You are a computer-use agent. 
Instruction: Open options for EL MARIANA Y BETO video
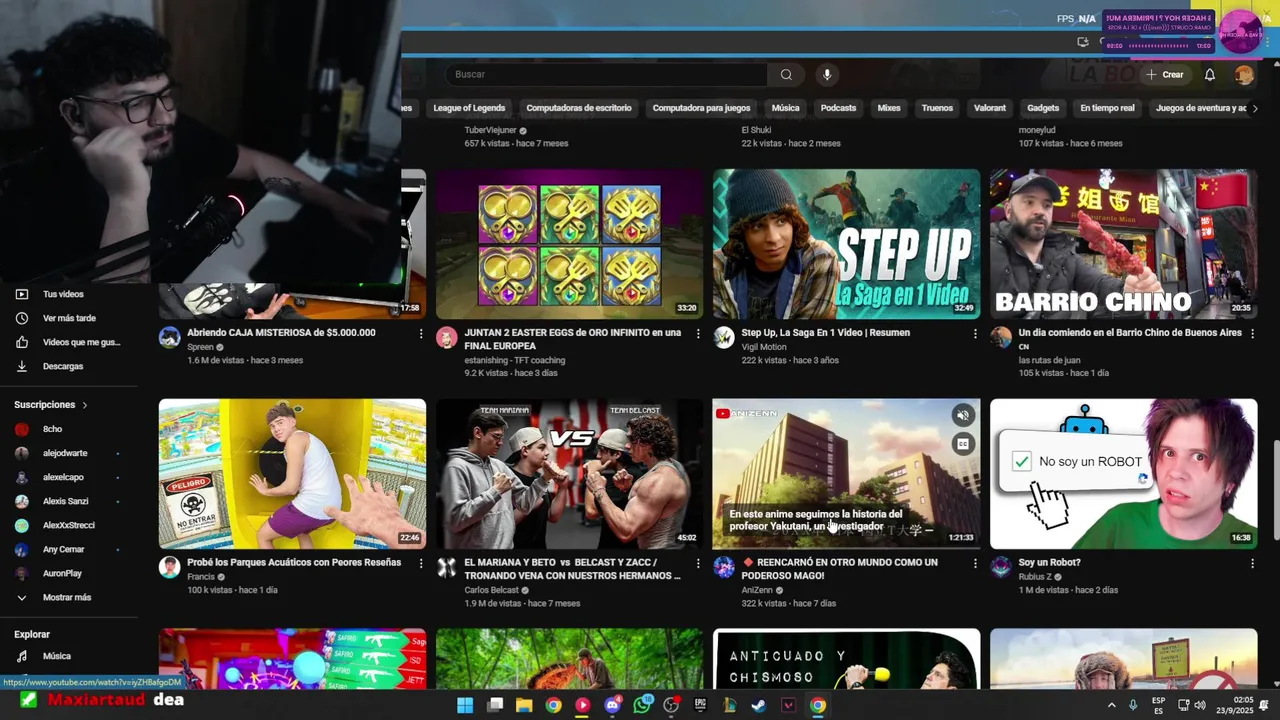(x=698, y=564)
